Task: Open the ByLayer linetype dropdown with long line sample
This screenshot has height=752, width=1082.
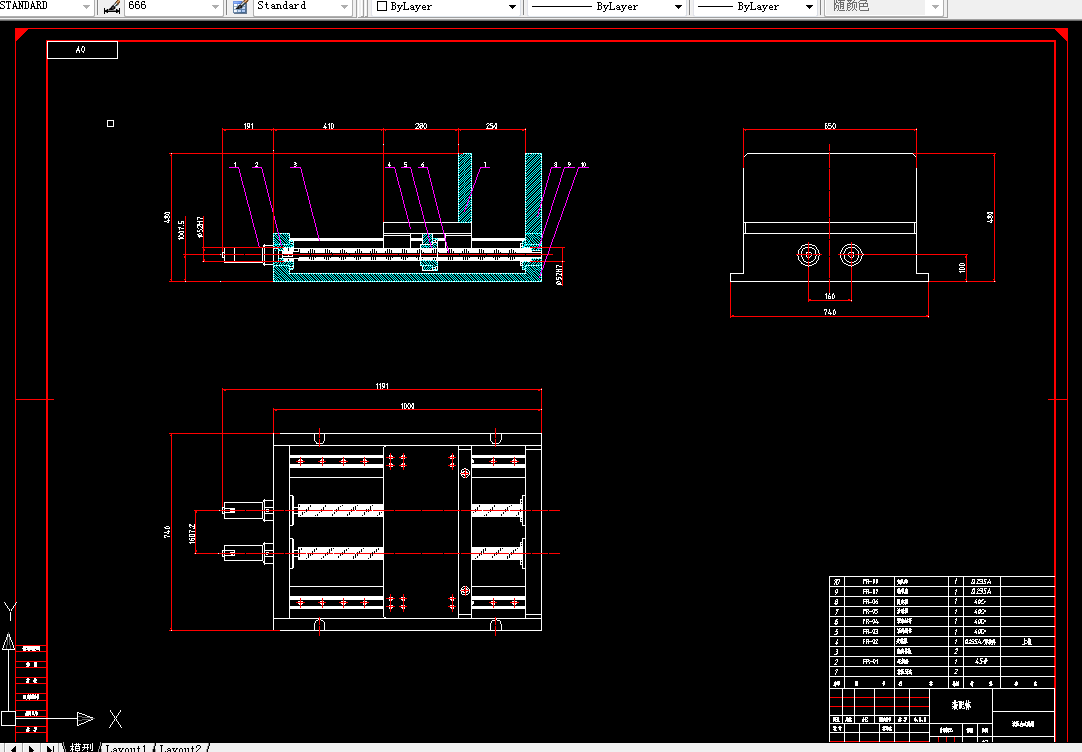Action: [x=678, y=7]
